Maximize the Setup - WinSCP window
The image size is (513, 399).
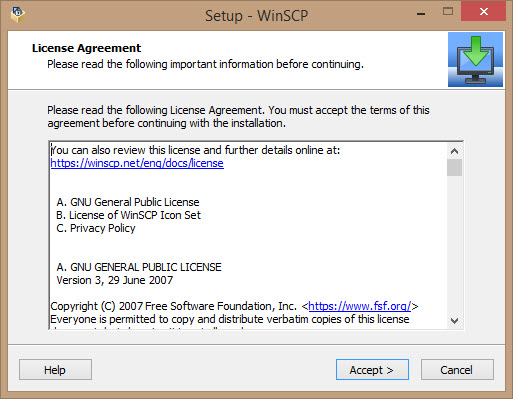[448, 12]
